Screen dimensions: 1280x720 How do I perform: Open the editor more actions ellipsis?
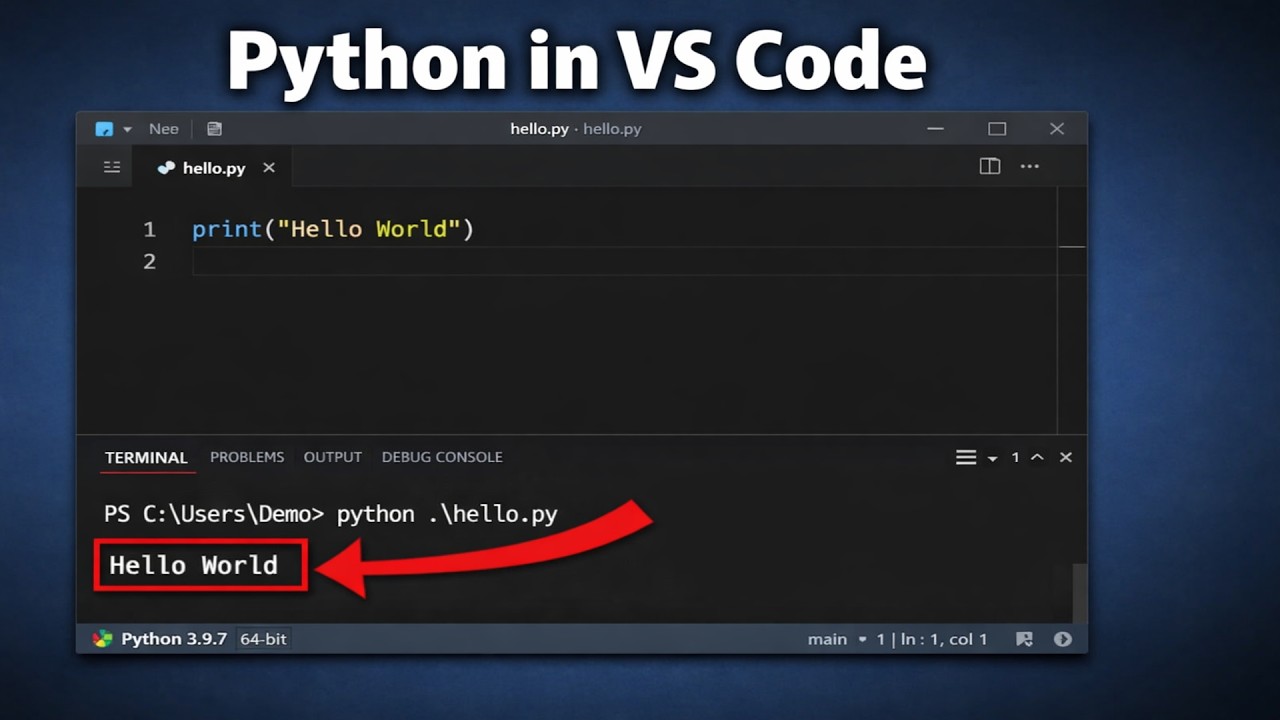(x=1030, y=167)
